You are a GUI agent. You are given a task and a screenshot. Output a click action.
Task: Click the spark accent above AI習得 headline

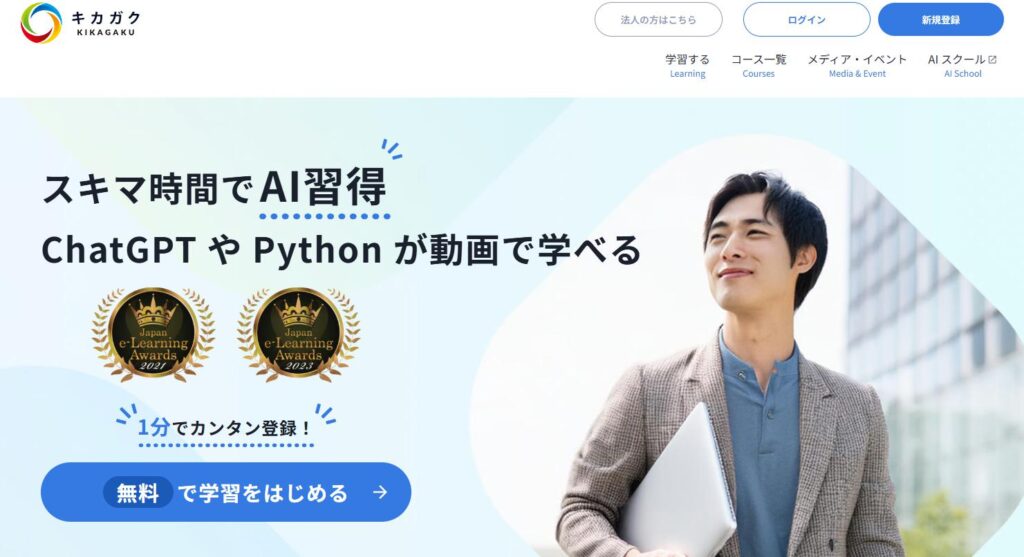click(392, 149)
